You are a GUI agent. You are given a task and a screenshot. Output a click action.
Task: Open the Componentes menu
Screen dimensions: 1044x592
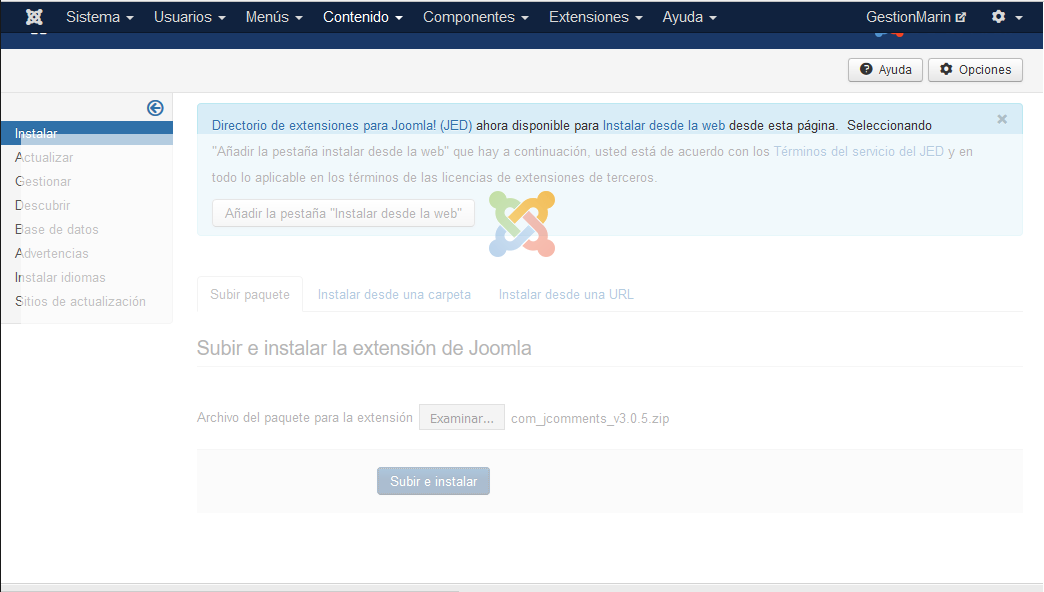pyautogui.click(x=475, y=17)
